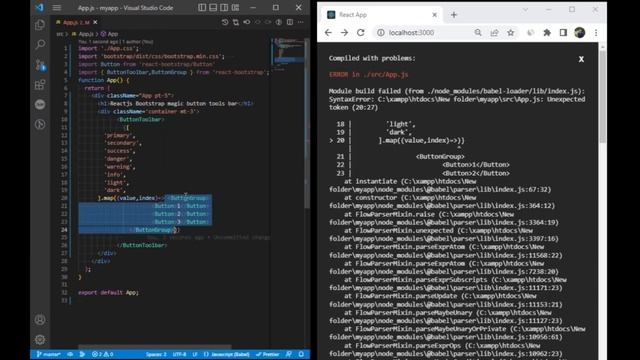Click 'ERROR in ./src/App.js' text
This screenshot has width=640, height=360.
[x=369, y=75]
